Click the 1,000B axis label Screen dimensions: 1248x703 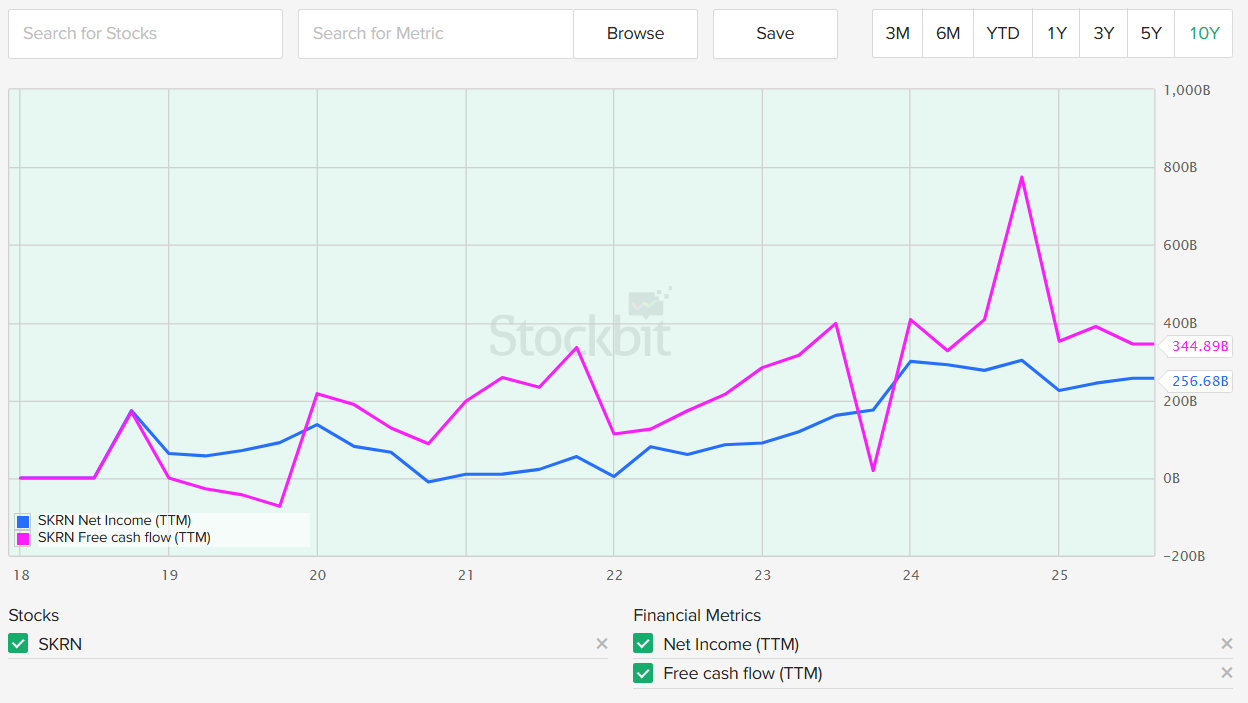click(1187, 90)
